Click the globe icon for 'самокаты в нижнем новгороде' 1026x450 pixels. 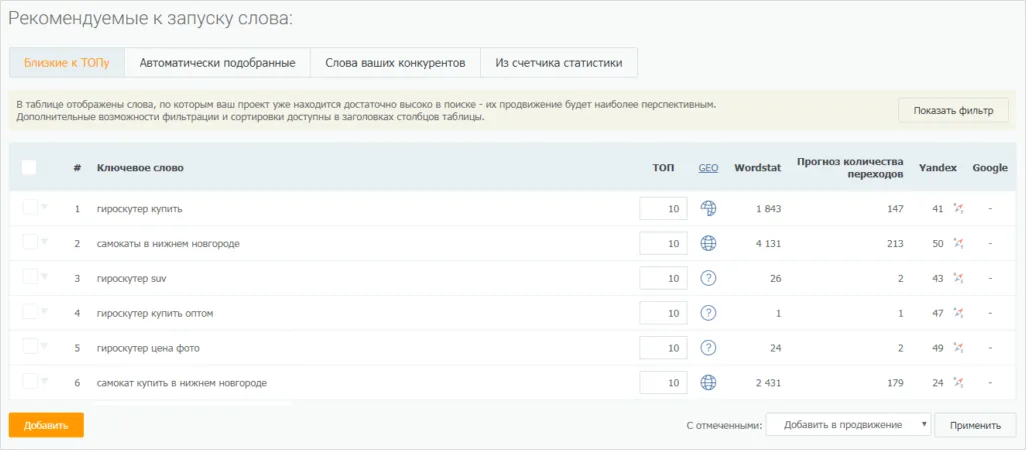click(708, 243)
